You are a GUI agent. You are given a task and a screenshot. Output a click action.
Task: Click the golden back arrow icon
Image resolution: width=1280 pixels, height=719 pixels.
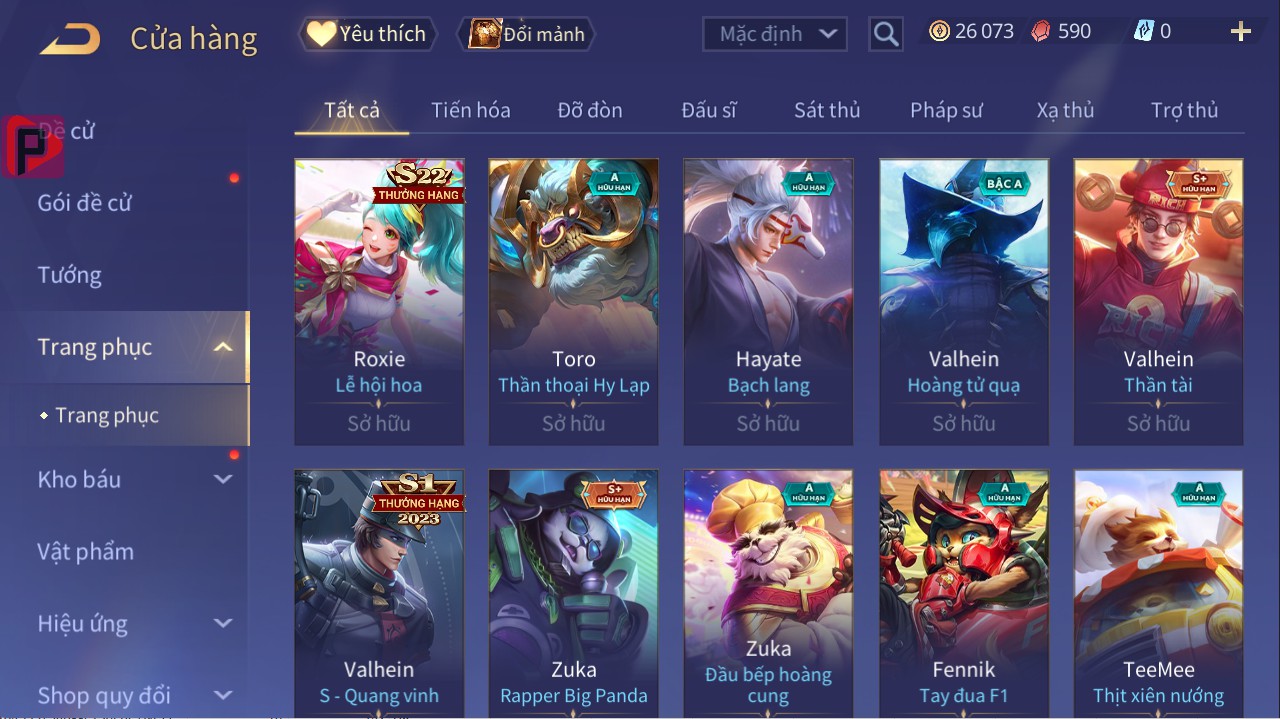point(69,40)
